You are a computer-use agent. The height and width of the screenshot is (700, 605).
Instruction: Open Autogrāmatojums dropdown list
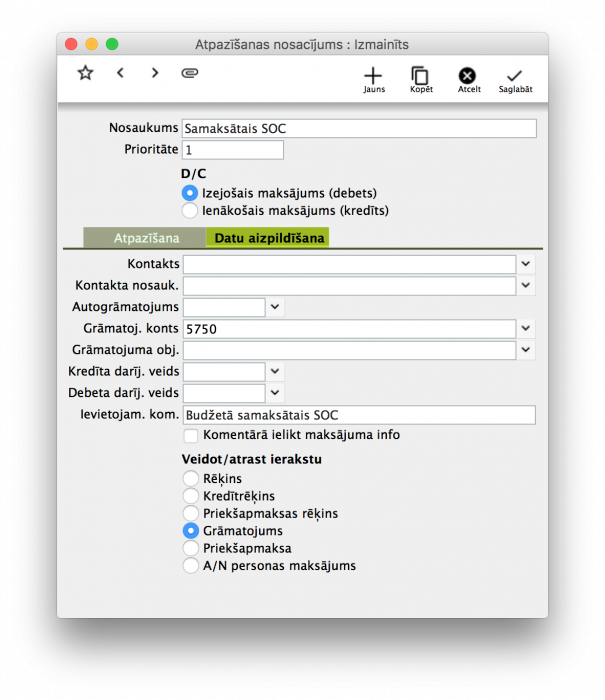click(276, 307)
